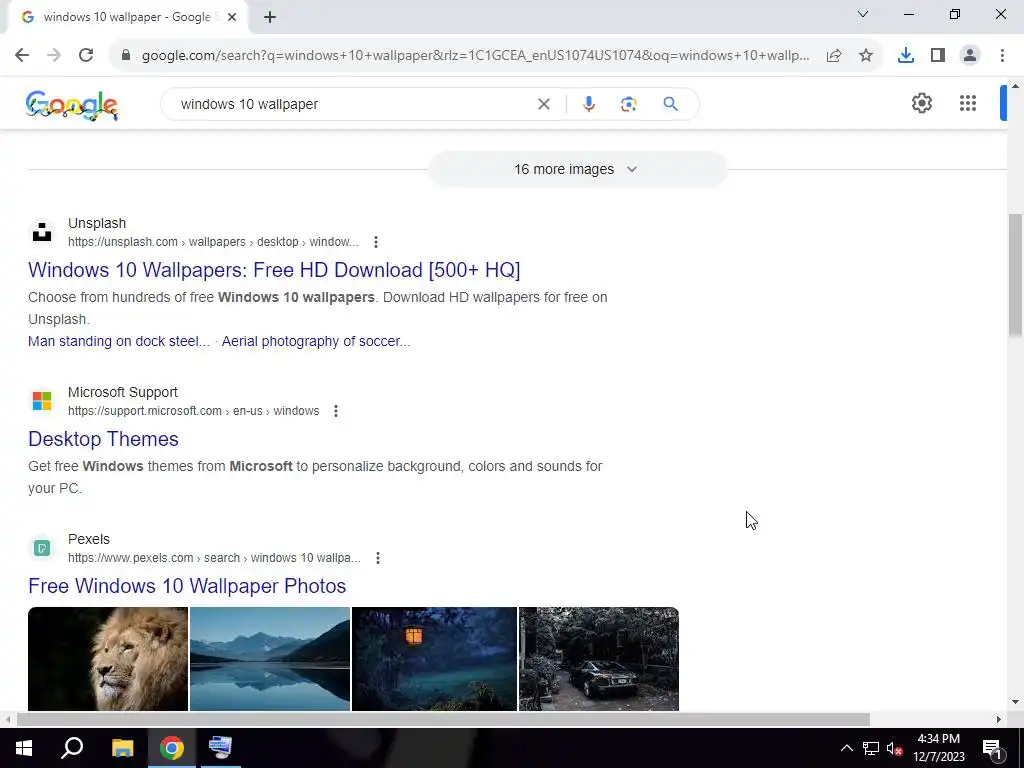Click the Pexels favicon
Image resolution: width=1024 pixels, height=768 pixels.
(42, 548)
